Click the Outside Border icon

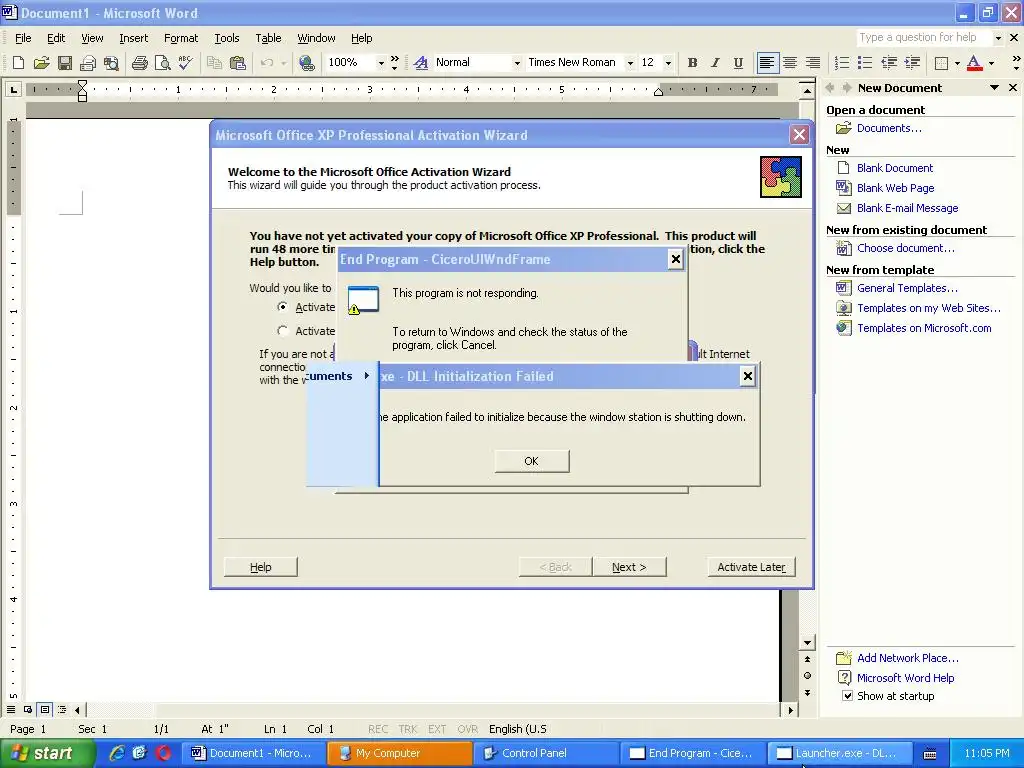(942, 63)
